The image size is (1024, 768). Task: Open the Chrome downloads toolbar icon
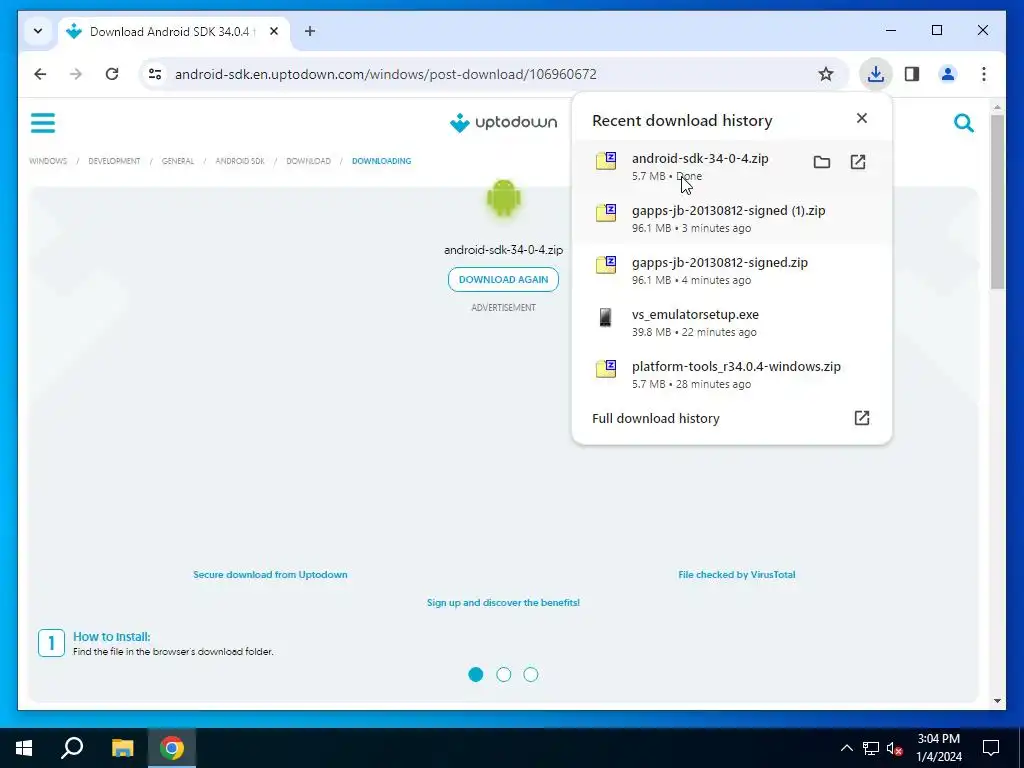point(875,74)
